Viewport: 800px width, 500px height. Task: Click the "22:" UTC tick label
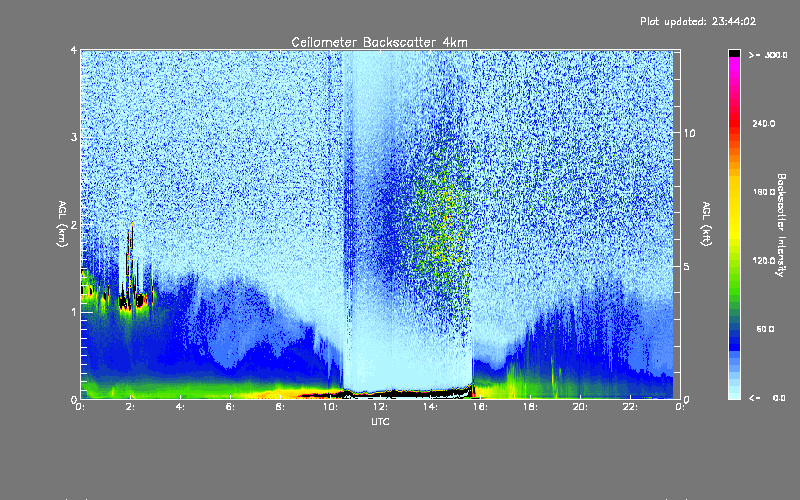click(630, 407)
